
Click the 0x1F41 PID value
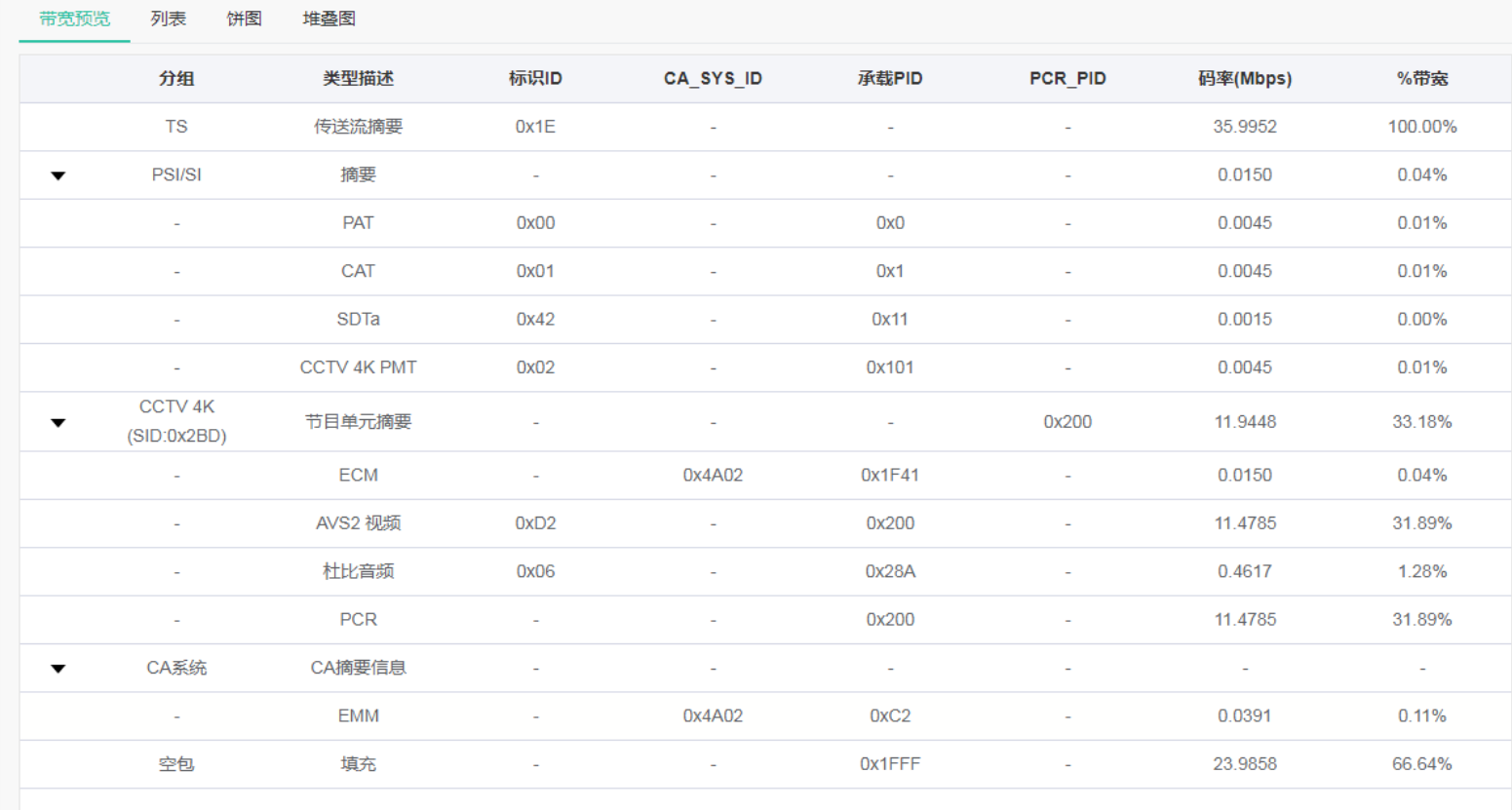pos(890,476)
